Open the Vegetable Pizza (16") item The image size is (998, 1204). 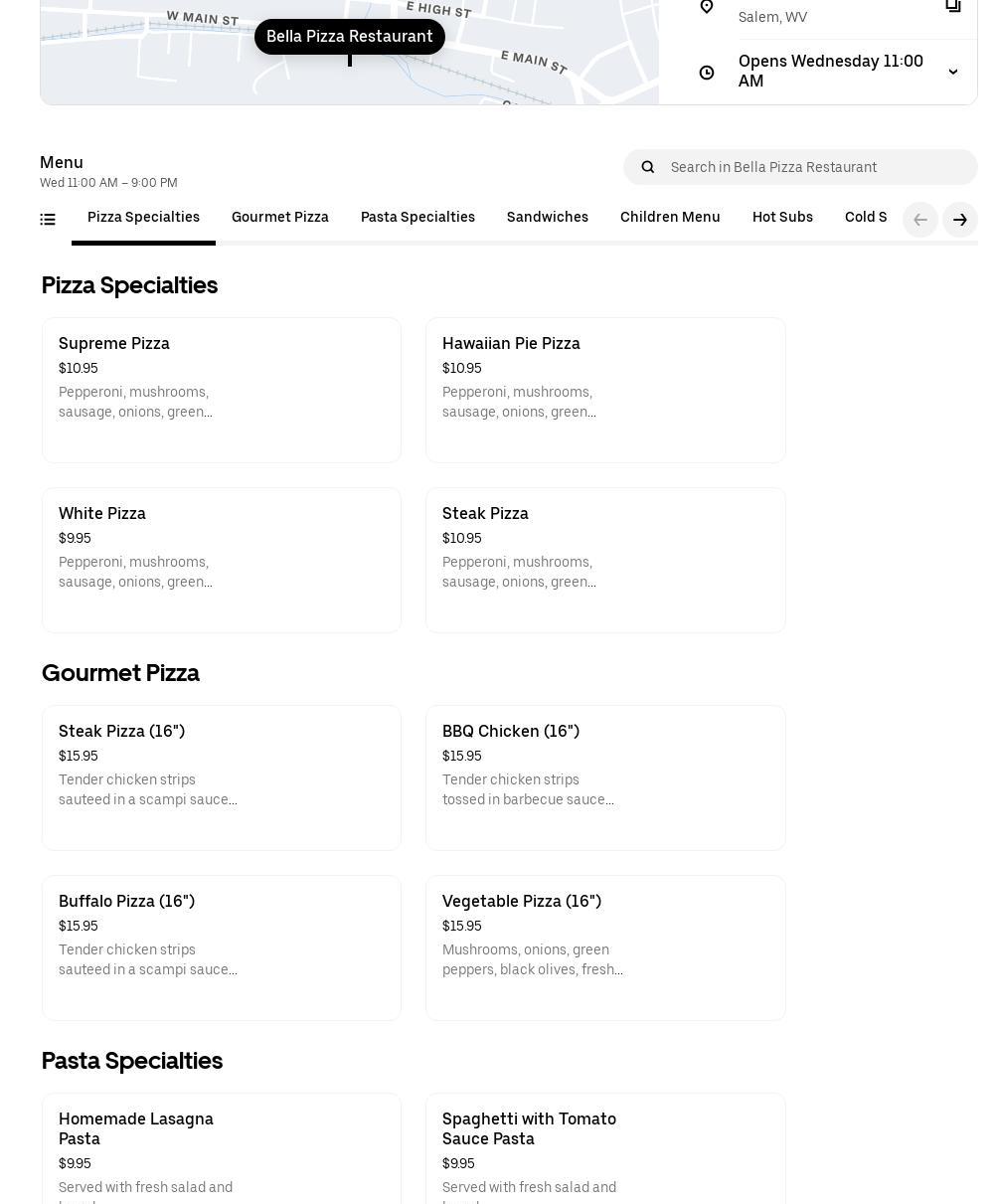point(605,948)
